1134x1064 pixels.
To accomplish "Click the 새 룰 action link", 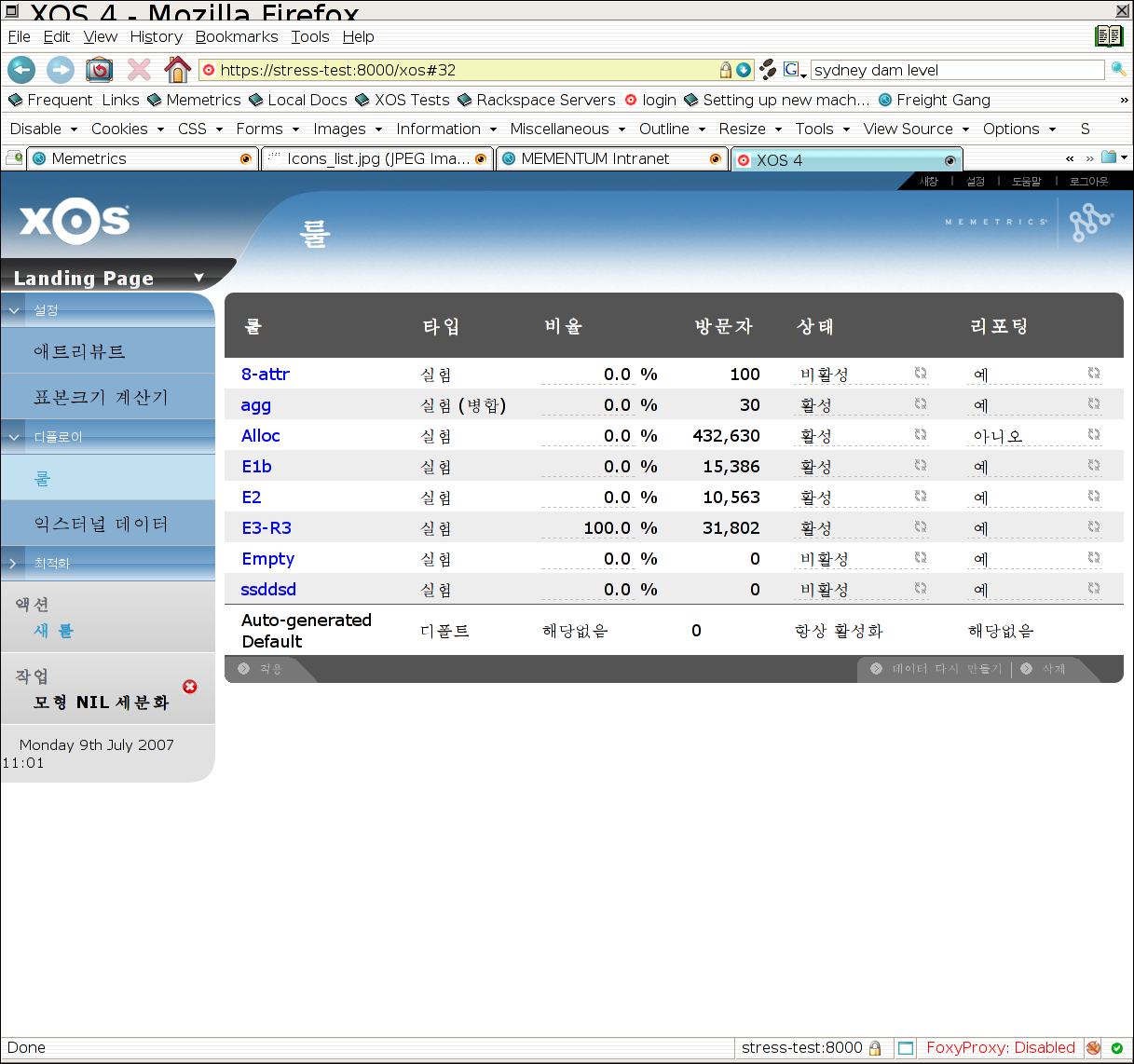I will pos(53,631).
